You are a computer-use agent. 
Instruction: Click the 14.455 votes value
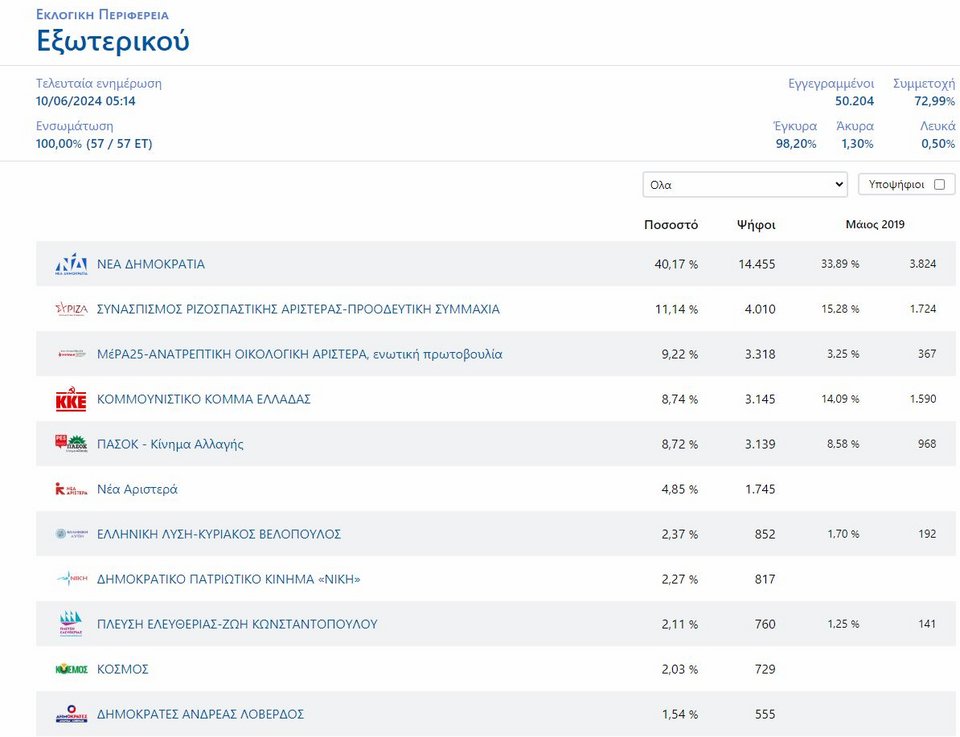(x=757, y=264)
